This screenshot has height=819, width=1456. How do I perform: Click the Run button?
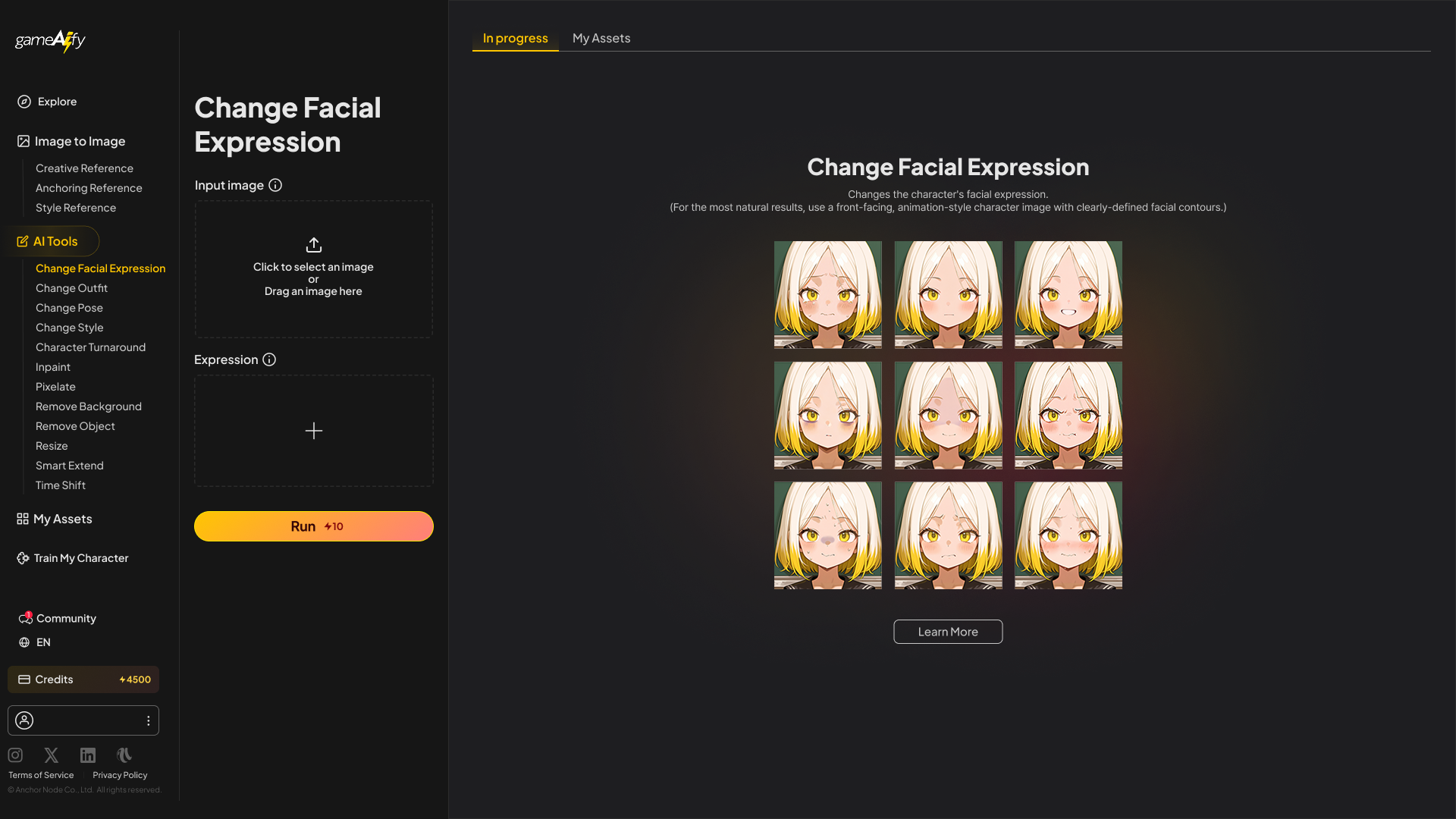314,526
